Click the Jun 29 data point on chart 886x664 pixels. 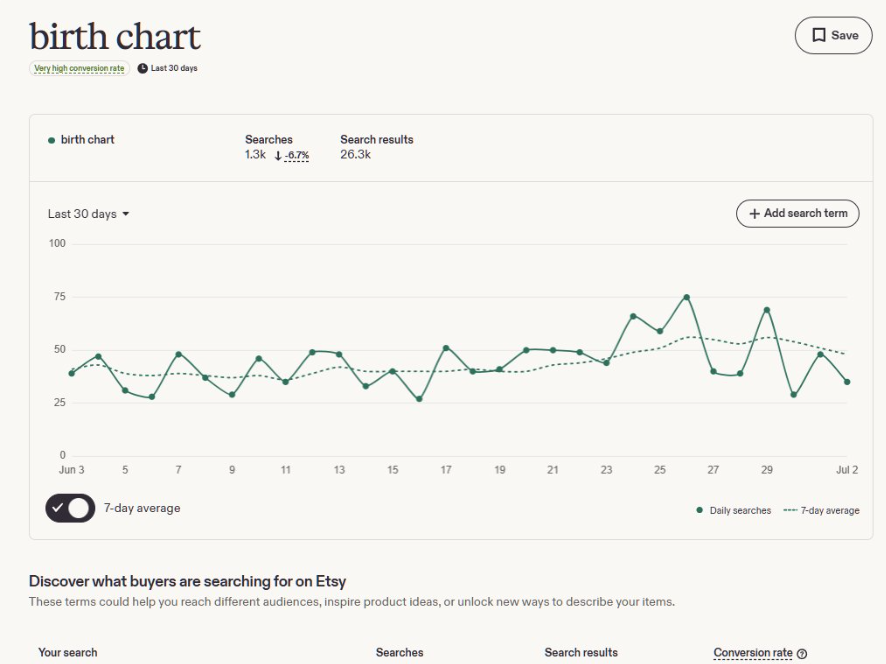click(x=767, y=310)
